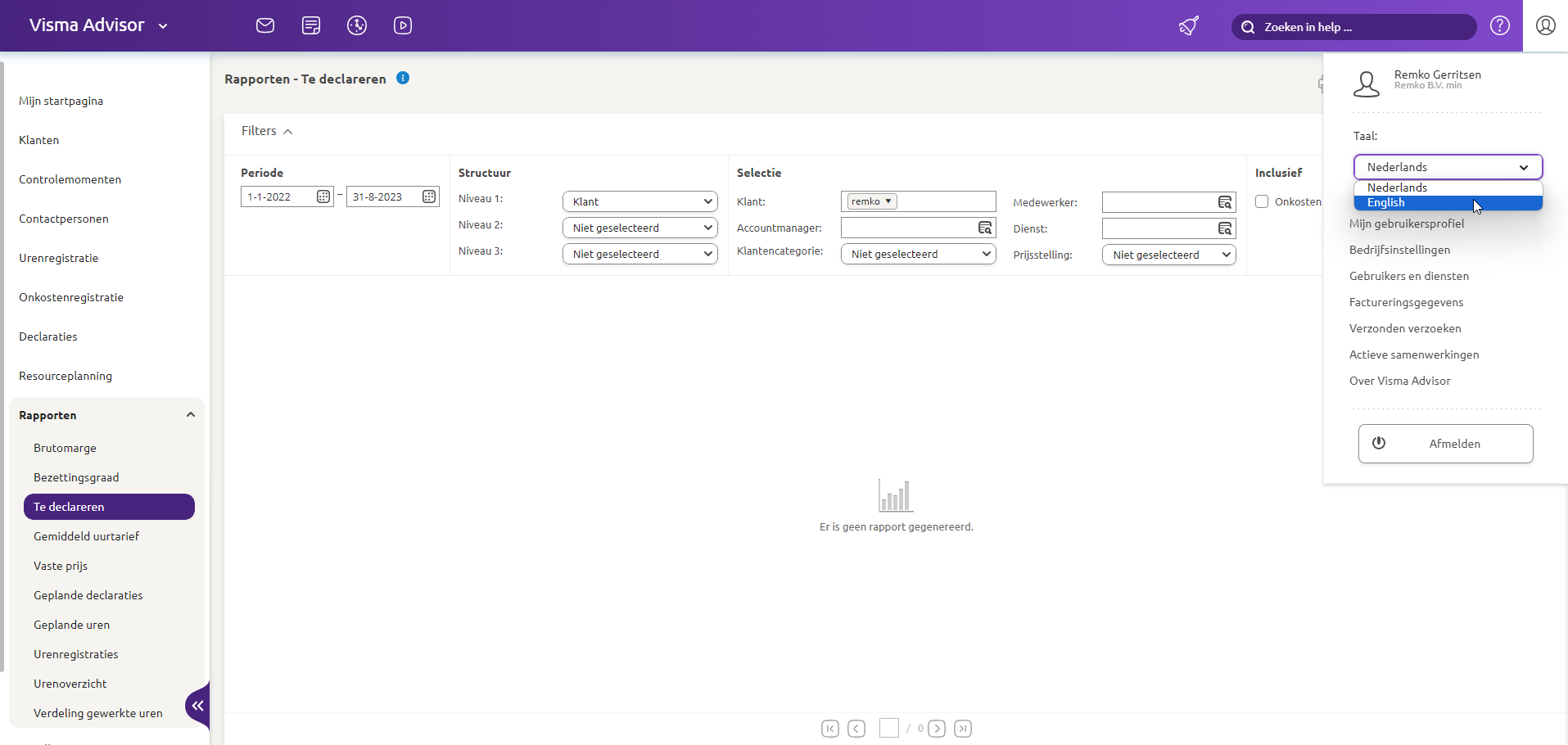Click the info icon beside Rapporten - Te declareren

coord(403,78)
